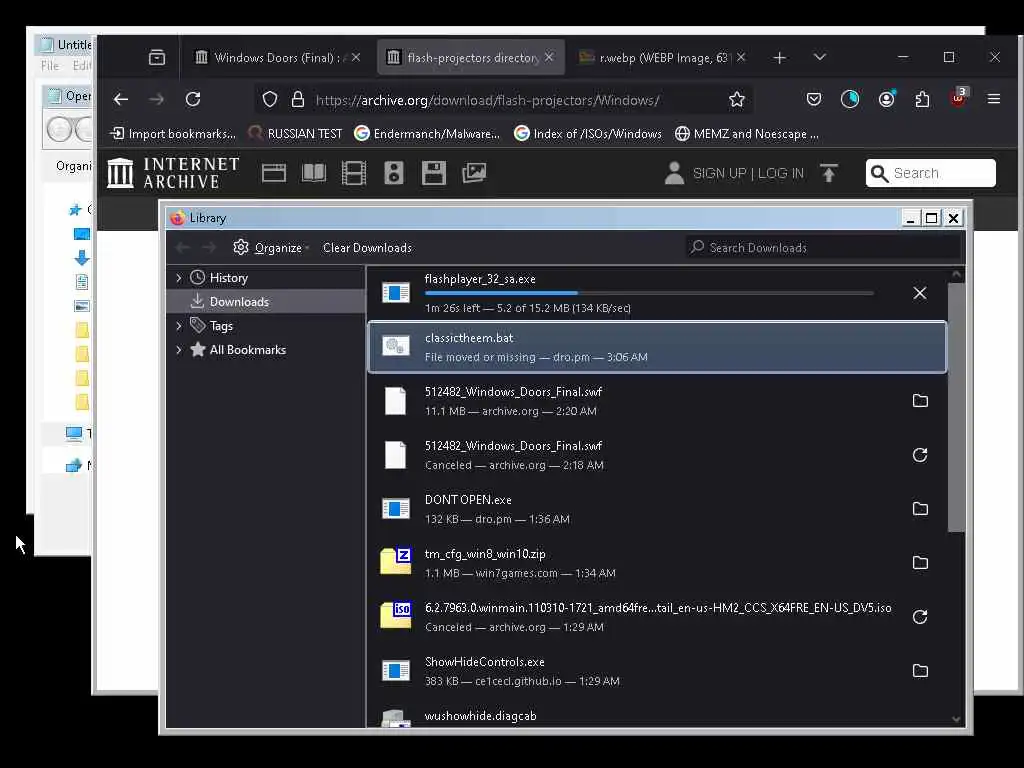Open the Firefox View icon in tab bar
Screen dimensions: 1024x768
tap(157, 57)
